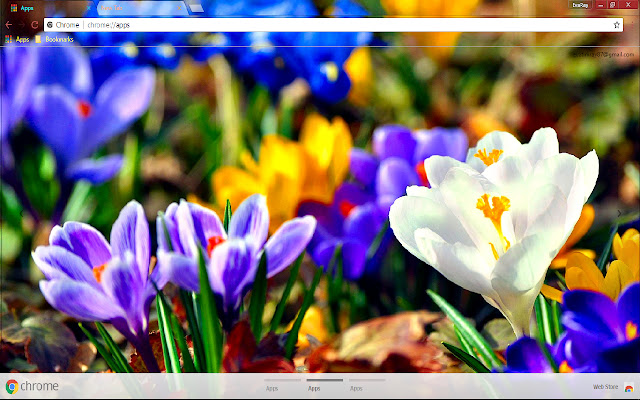
Task: Go back using the back arrow
Action: [x=9, y=25]
